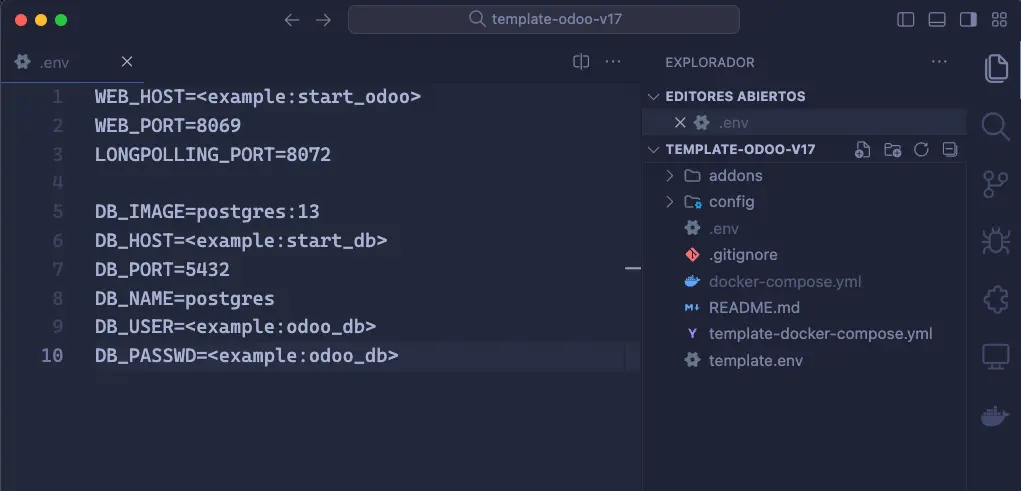Expand the config folder

click(x=669, y=202)
